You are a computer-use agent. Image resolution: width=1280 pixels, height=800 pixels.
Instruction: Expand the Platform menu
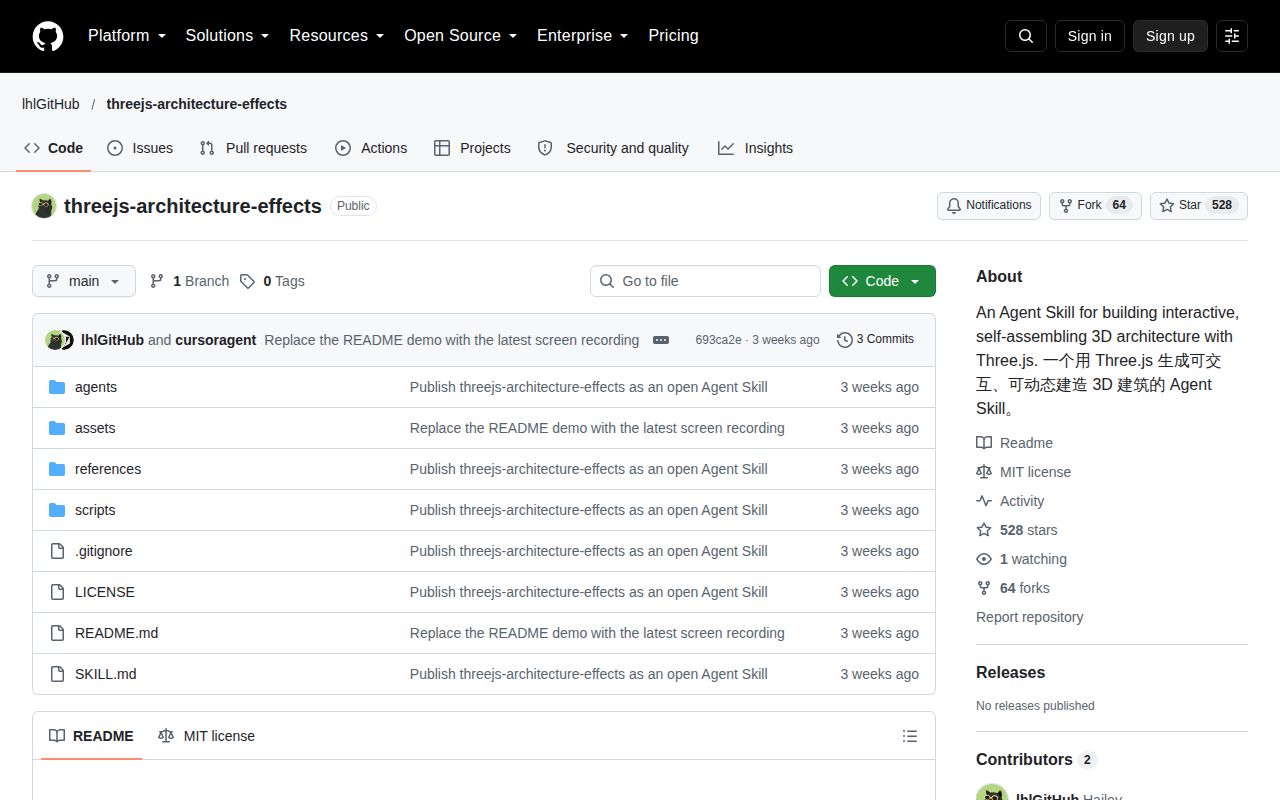tap(127, 36)
